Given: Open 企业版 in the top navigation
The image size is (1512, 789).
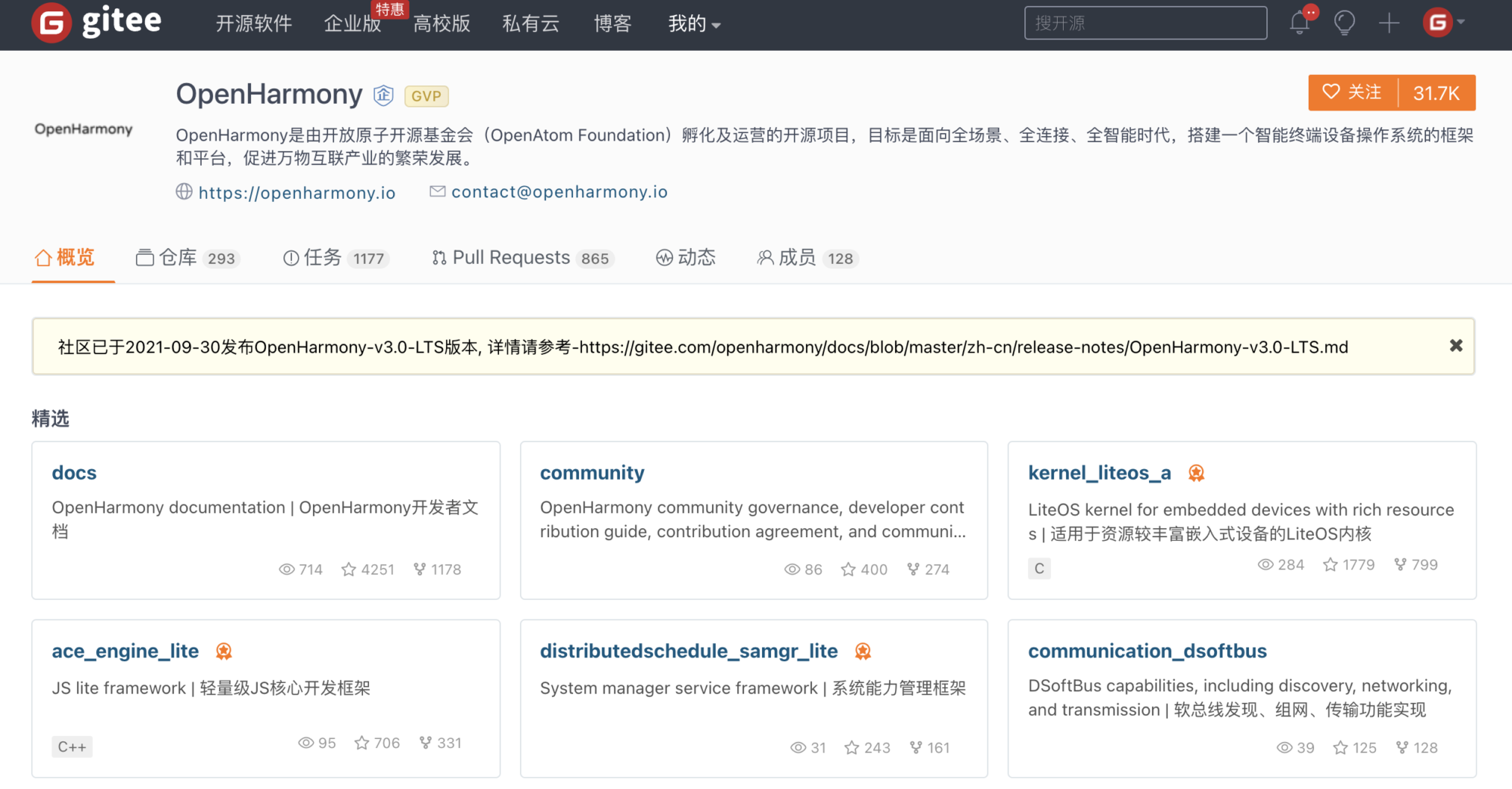Looking at the screenshot, I should [x=352, y=24].
